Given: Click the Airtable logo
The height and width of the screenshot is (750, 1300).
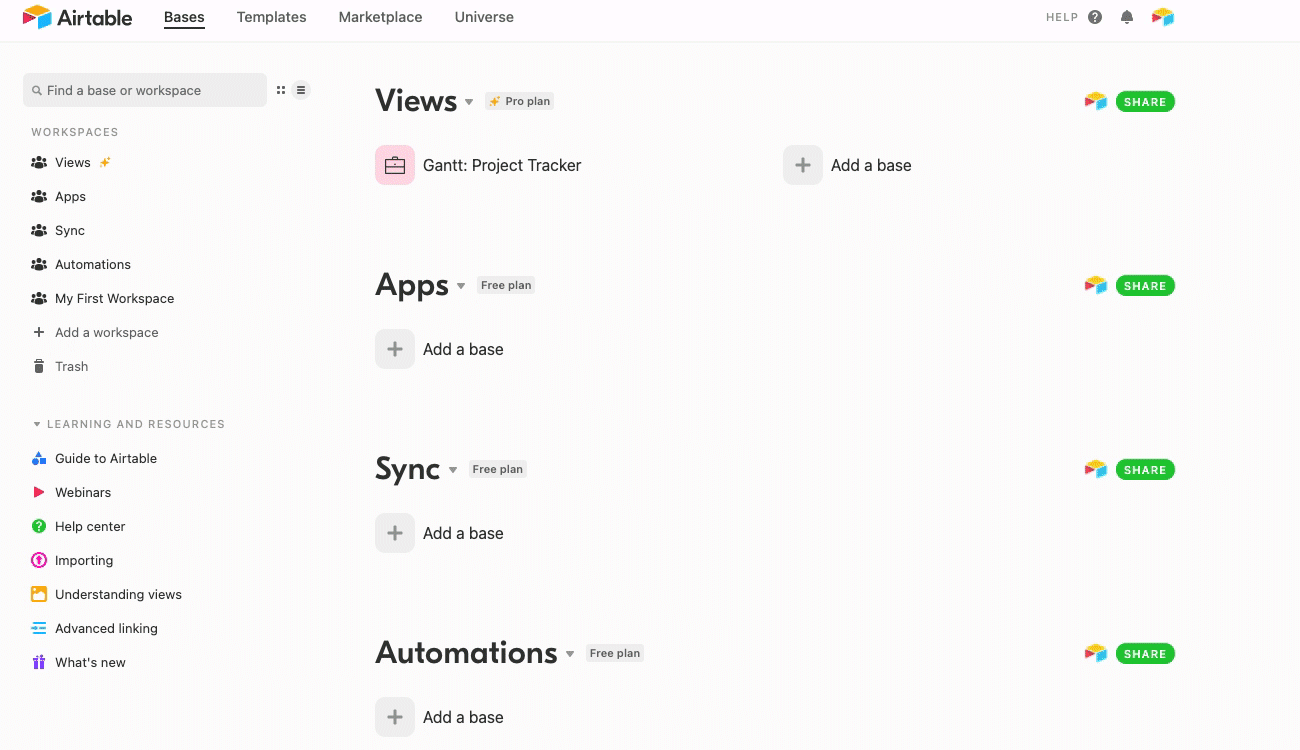Looking at the screenshot, I should tap(77, 17).
